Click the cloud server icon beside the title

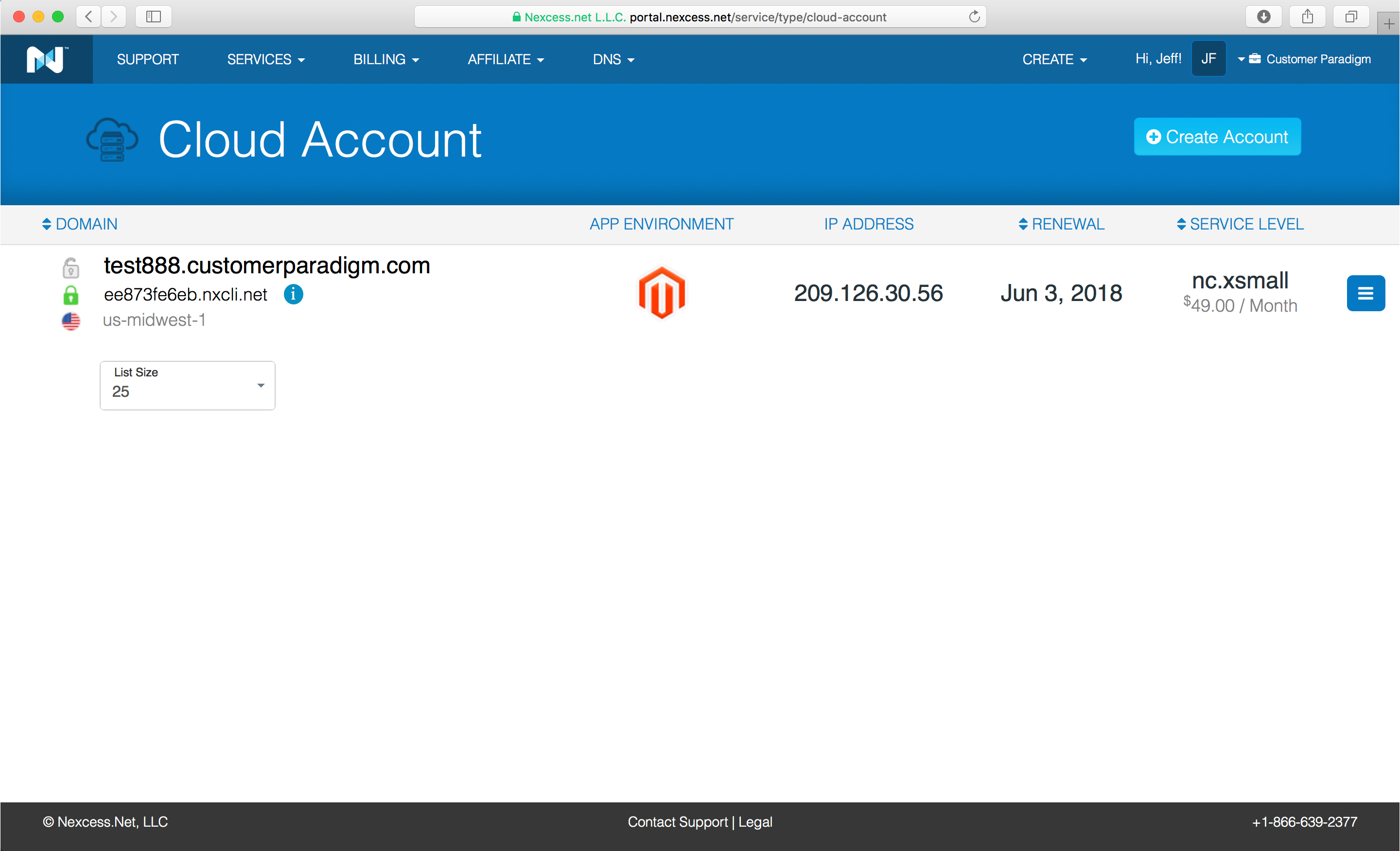[112, 139]
